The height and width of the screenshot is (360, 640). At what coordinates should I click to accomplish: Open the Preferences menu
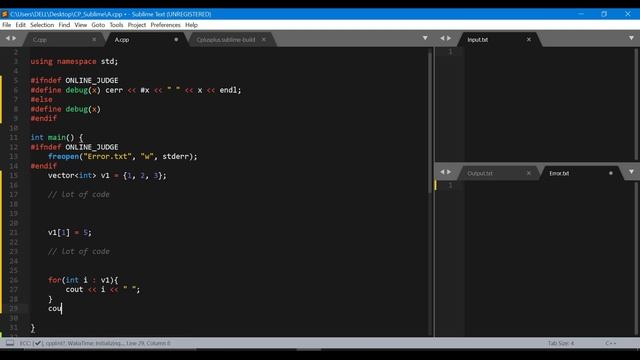165,25
